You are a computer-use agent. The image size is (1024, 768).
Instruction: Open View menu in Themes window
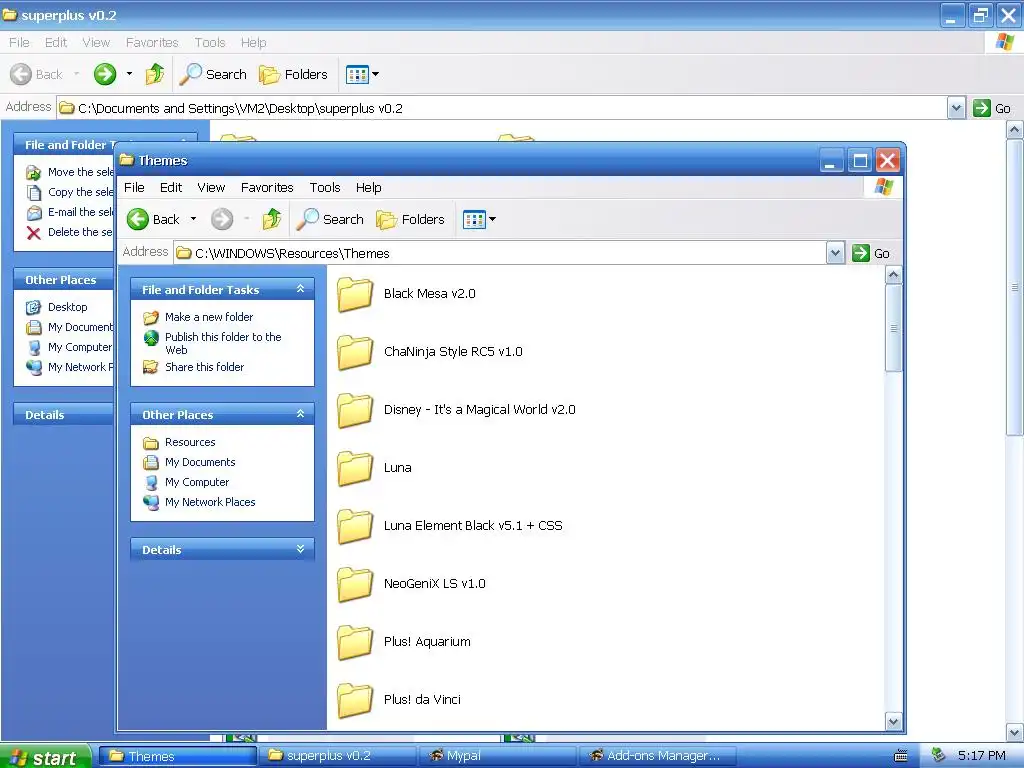(x=211, y=188)
